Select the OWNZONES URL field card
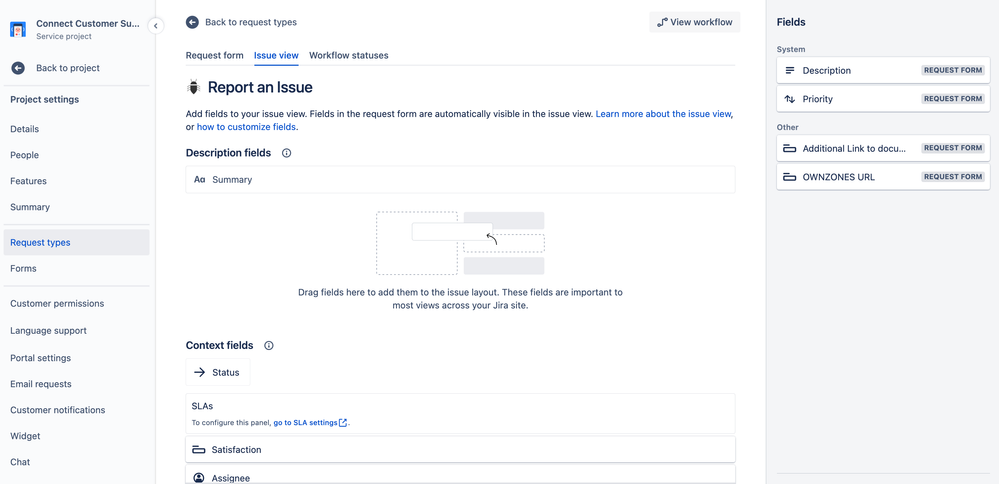Screen dimensions: 999x484 pyautogui.click(x=883, y=176)
